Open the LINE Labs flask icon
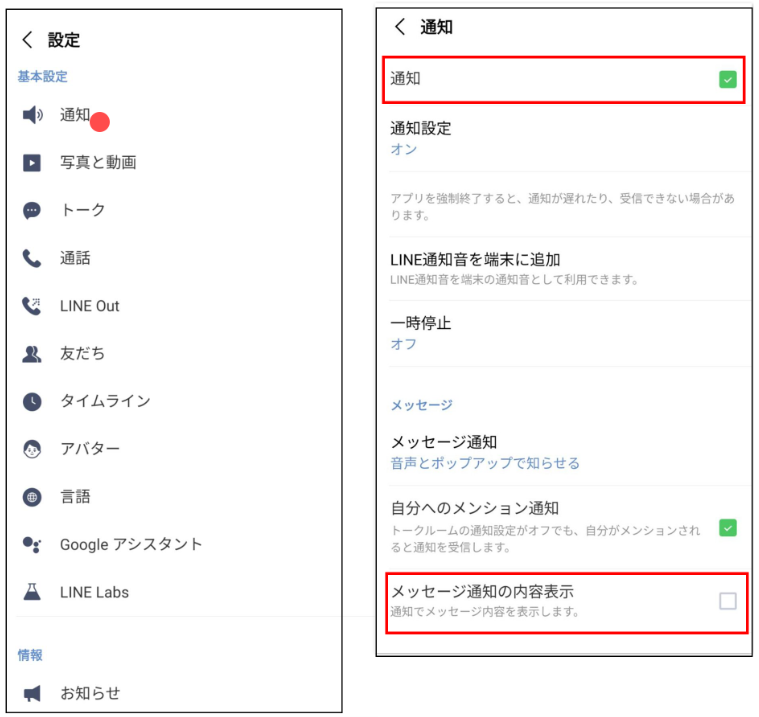 pos(32,592)
